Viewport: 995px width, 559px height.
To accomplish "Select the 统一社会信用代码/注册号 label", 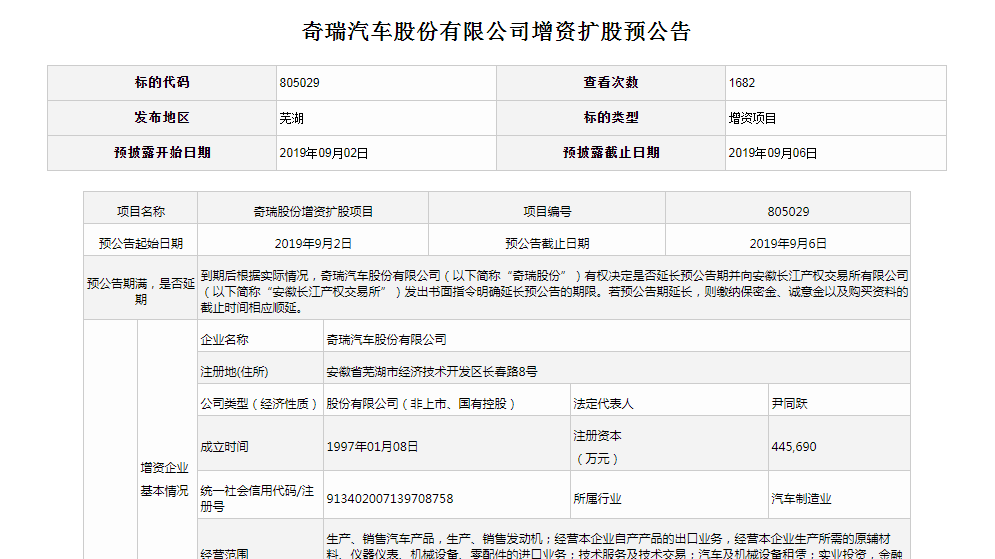I will tap(257, 499).
